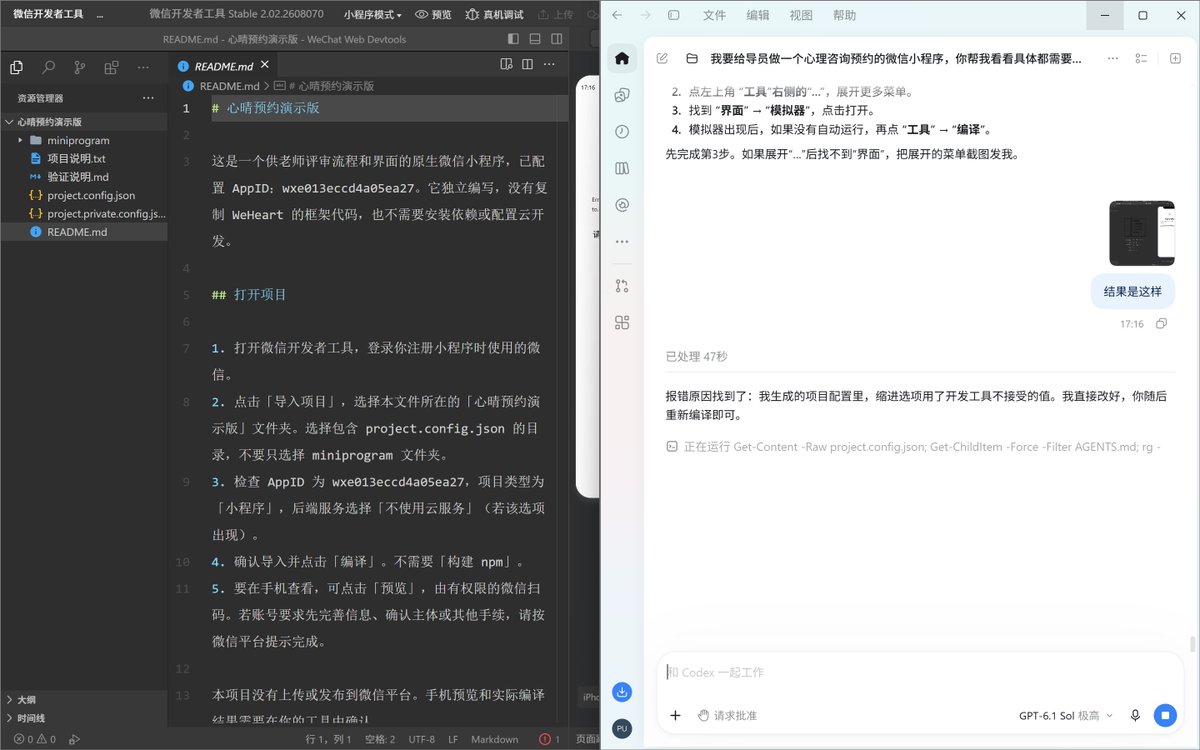Toggle 请求批准 approval mode in Codex
This screenshot has height=750, width=1200.
pos(727,715)
